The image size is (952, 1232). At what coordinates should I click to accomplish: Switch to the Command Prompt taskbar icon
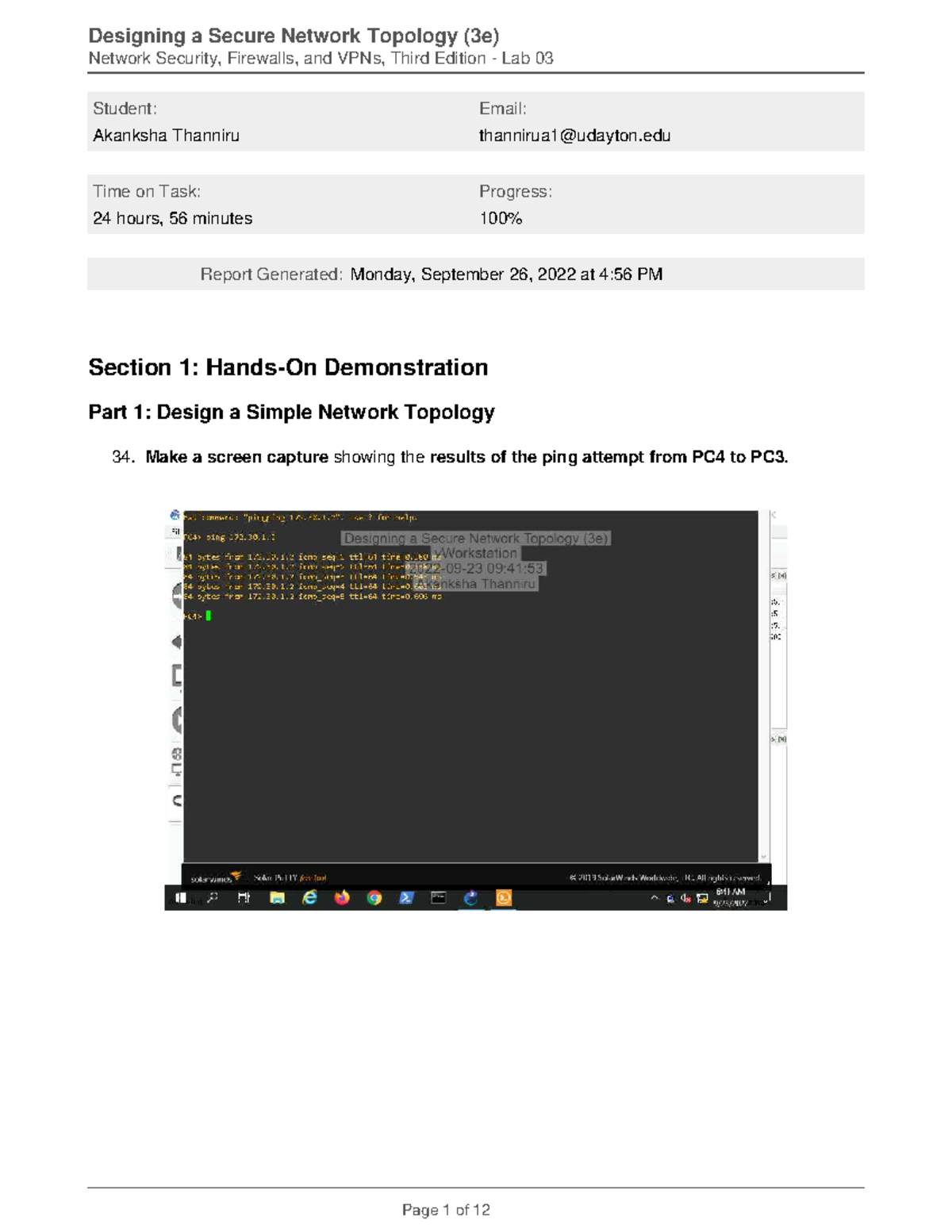[439, 898]
